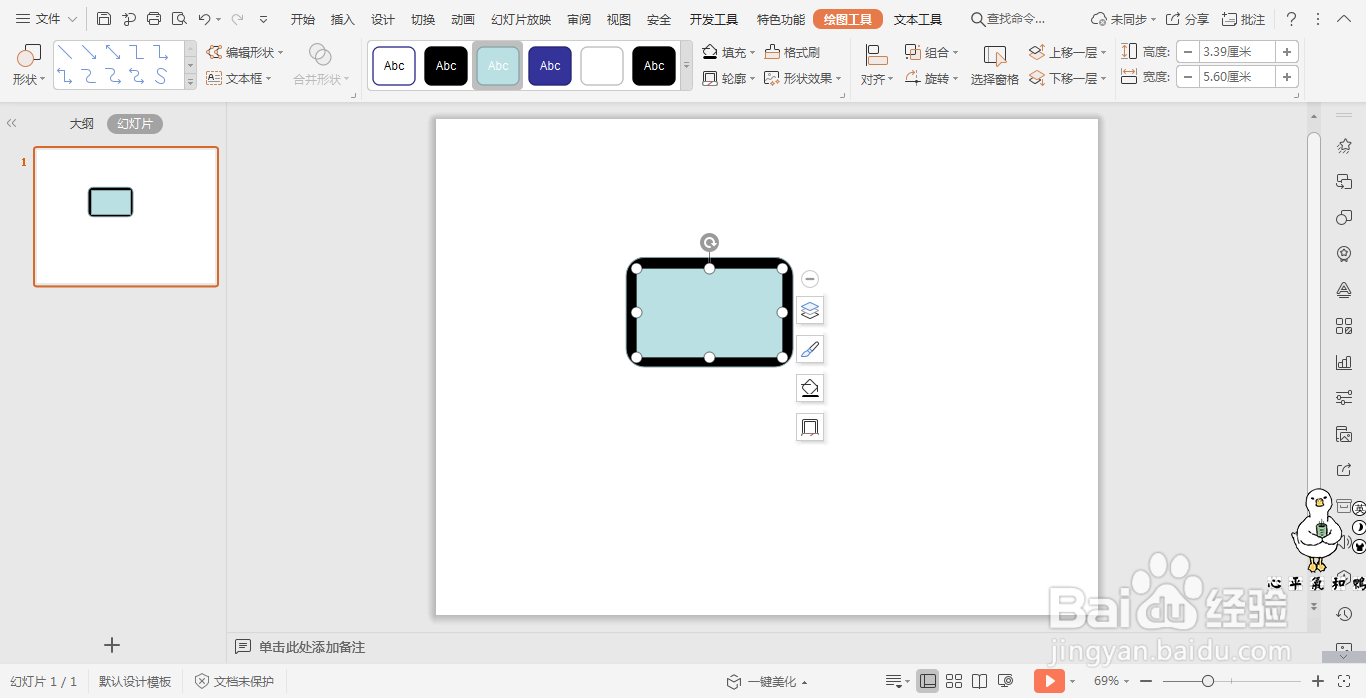1366x698 pixels.
Task: Switch to the 幻灯片放映 tab
Action: coord(521,19)
